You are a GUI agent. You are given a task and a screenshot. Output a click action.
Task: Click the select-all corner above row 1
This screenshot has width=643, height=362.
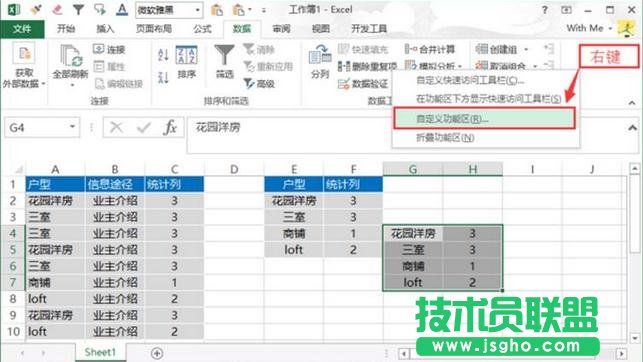(18, 169)
